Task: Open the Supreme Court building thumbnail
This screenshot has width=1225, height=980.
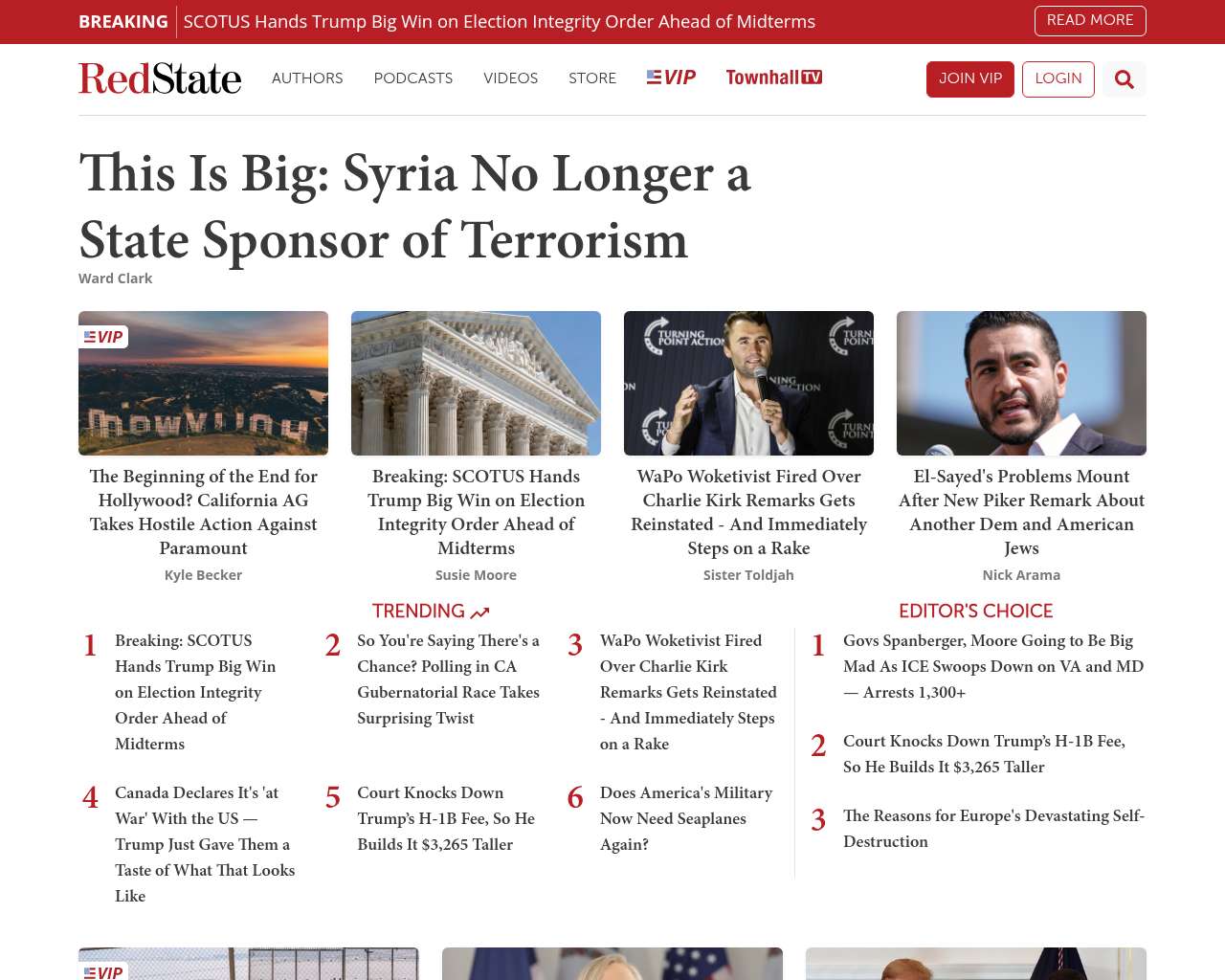Action: pyautogui.click(x=476, y=383)
